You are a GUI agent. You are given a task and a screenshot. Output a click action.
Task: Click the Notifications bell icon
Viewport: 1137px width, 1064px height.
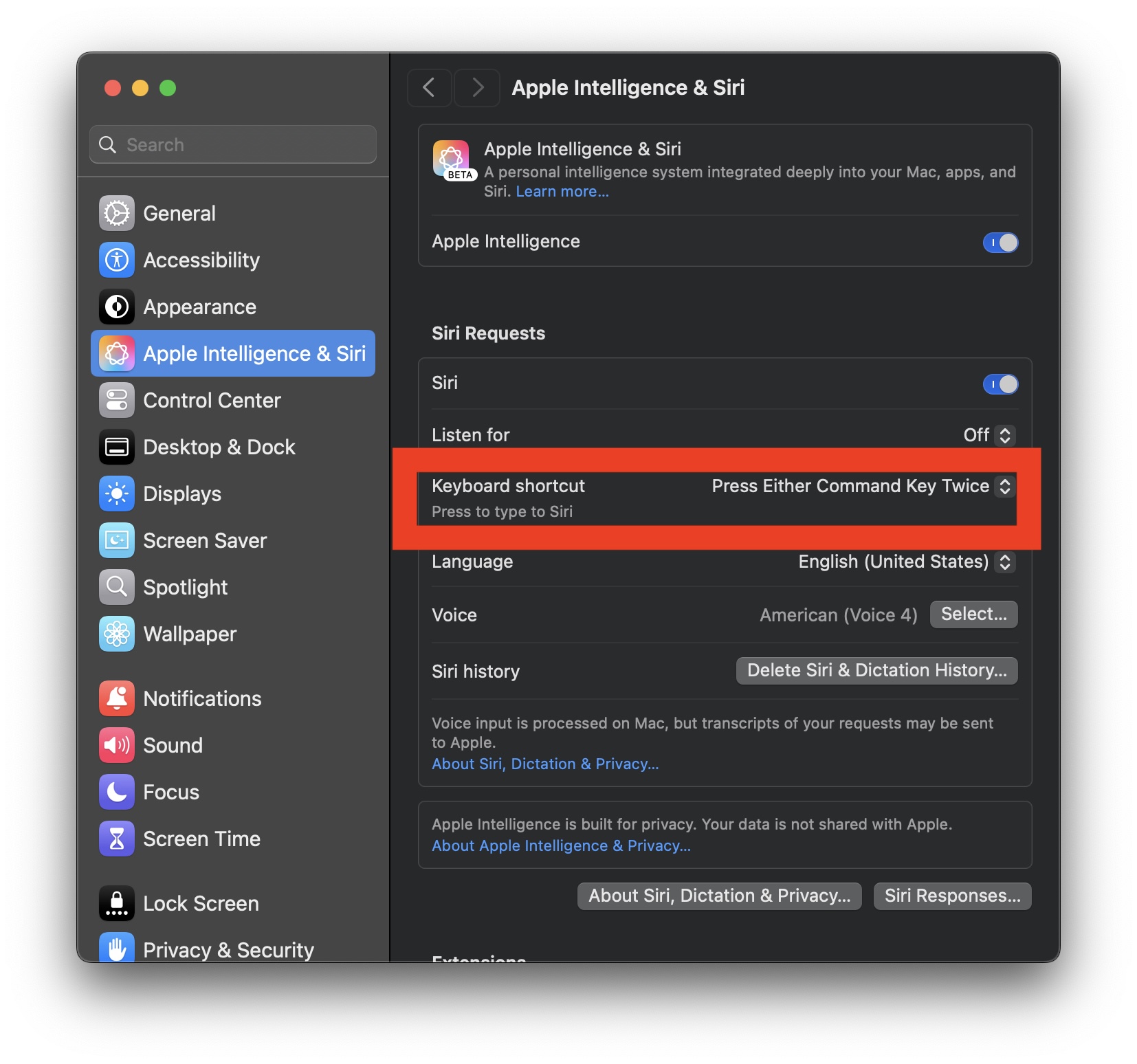(117, 698)
